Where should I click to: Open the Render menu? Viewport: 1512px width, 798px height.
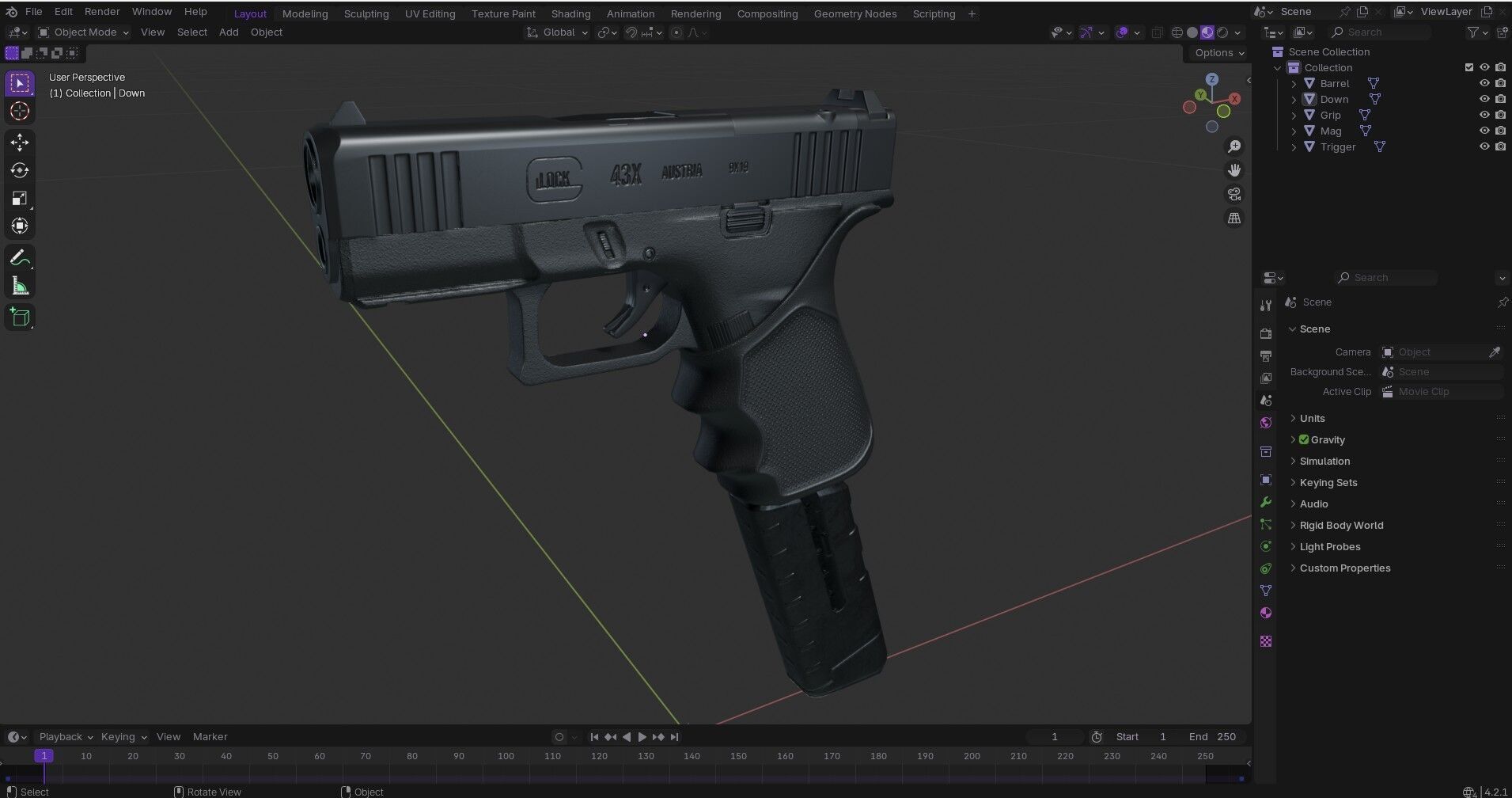pos(102,12)
